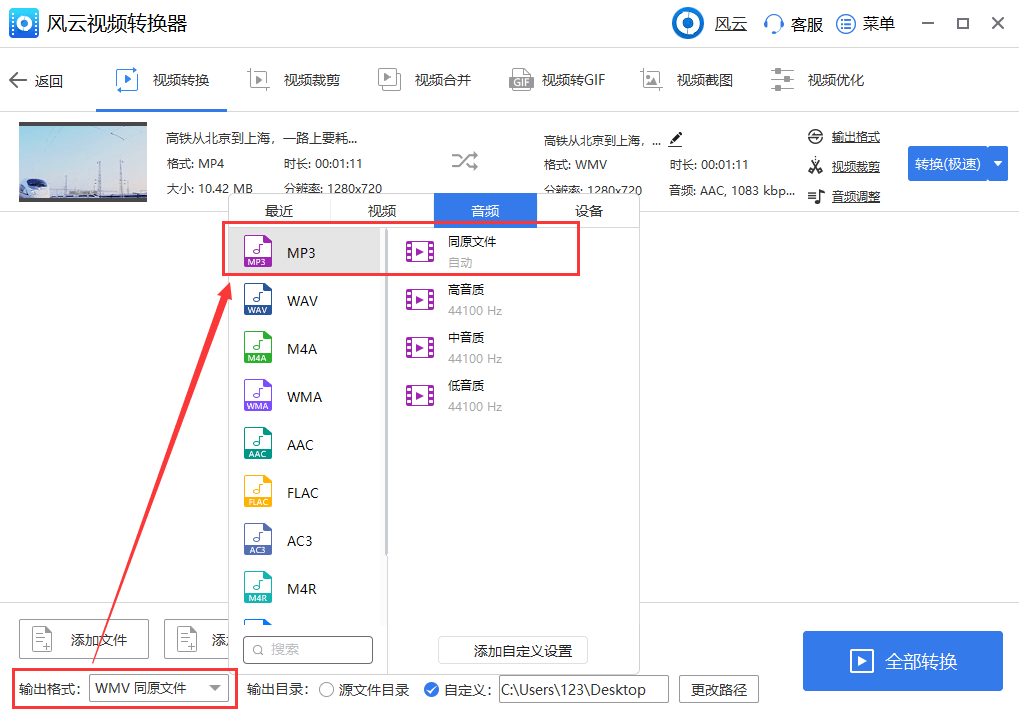The image size is (1019, 716).
Task: Click 更改路径 to change output path
Action: click(721, 689)
